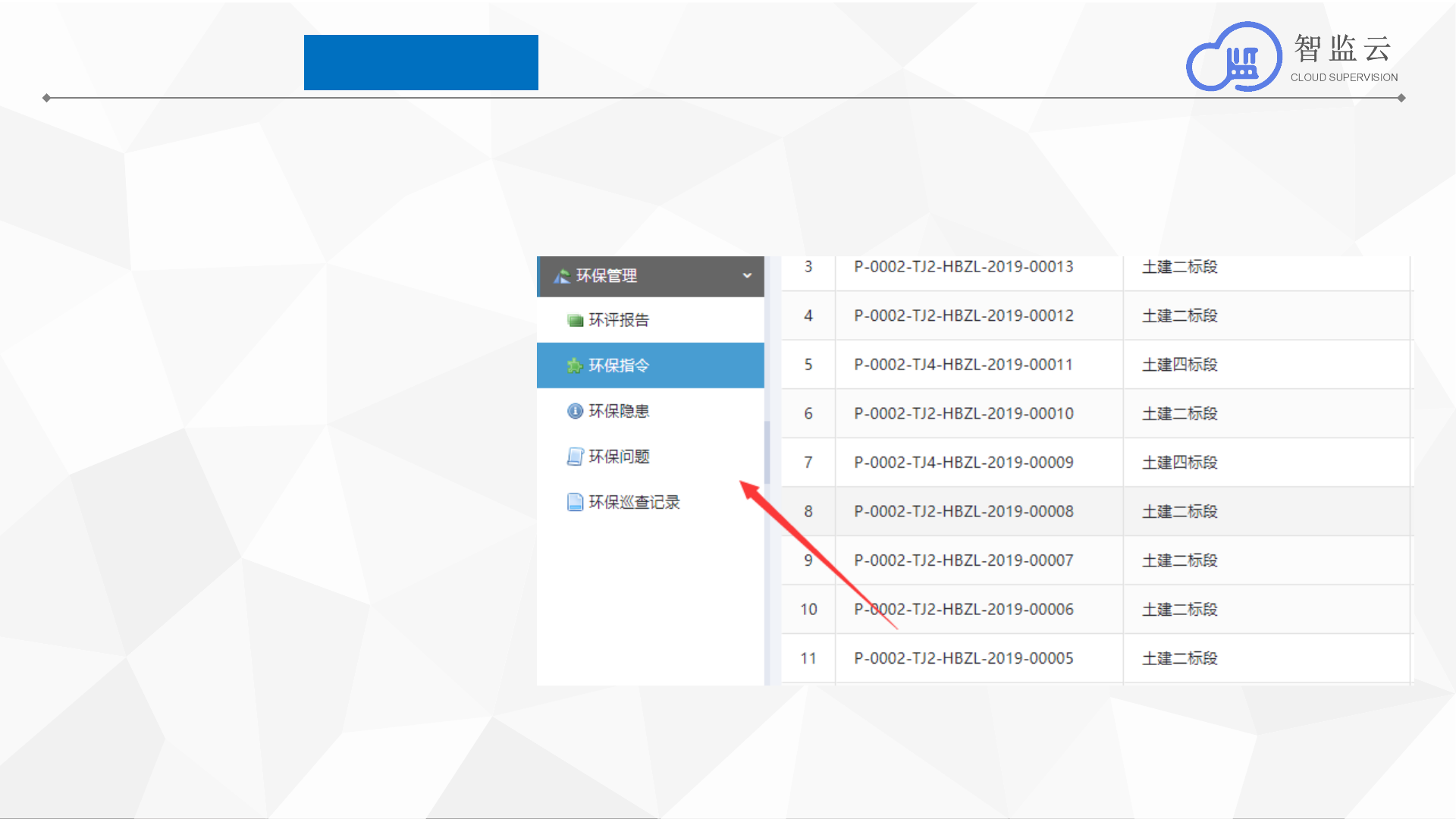The height and width of the screenshot is (819, 1456).
Task: Click the blue info icon beside 环保隐患
Action: (576, 411)
